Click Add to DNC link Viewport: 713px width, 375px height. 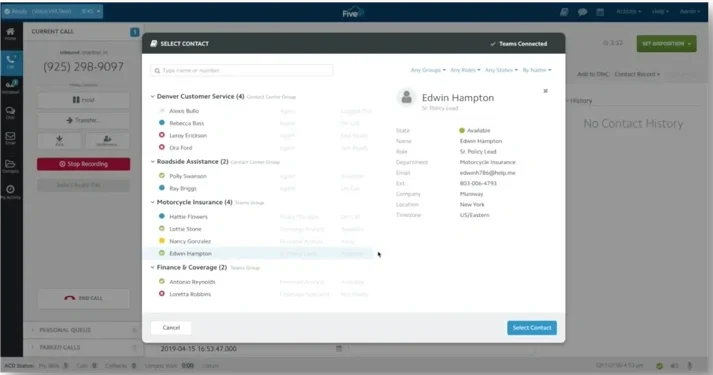point(593,74)
